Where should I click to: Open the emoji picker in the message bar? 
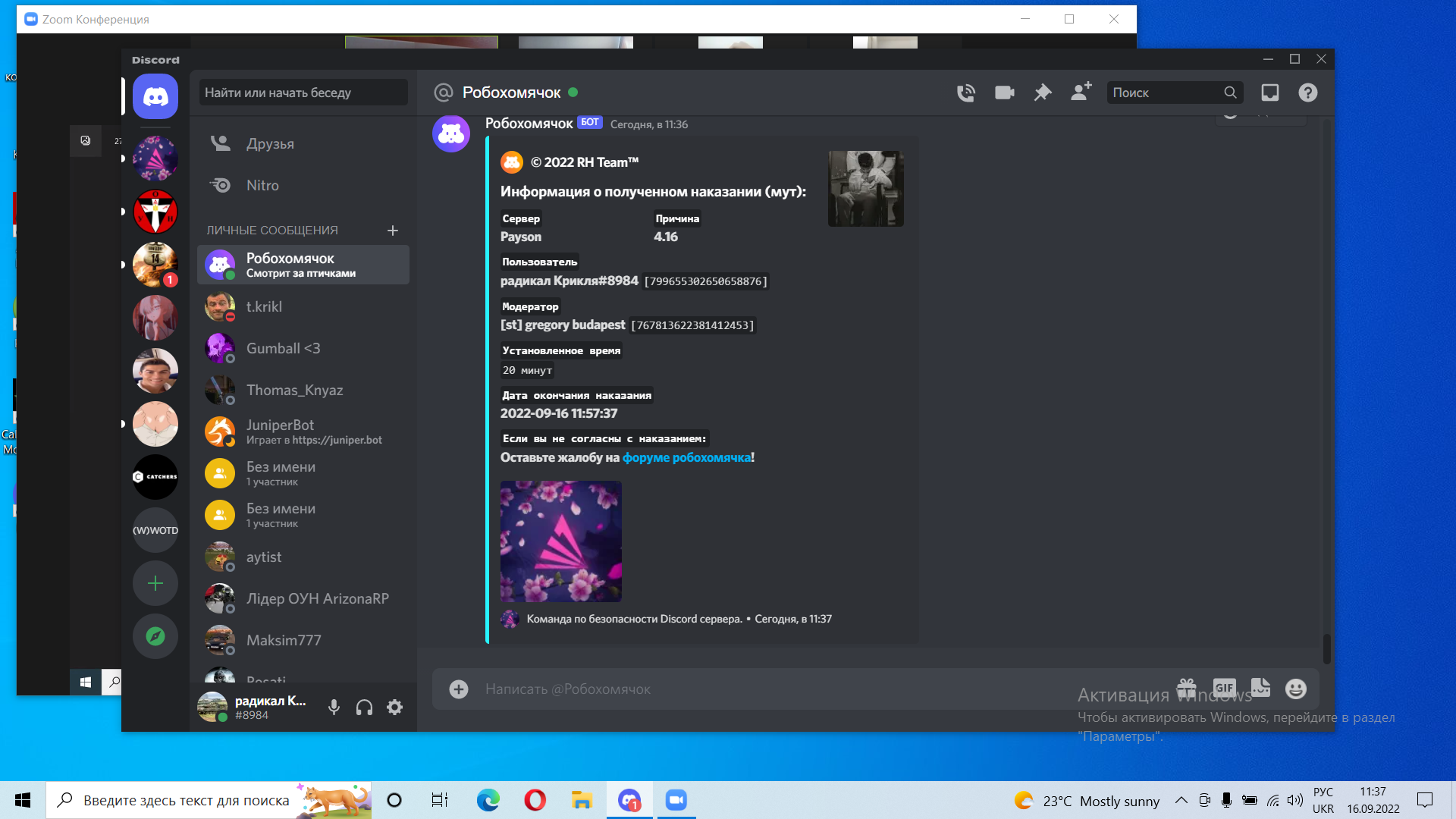[x=1295, y=689]
